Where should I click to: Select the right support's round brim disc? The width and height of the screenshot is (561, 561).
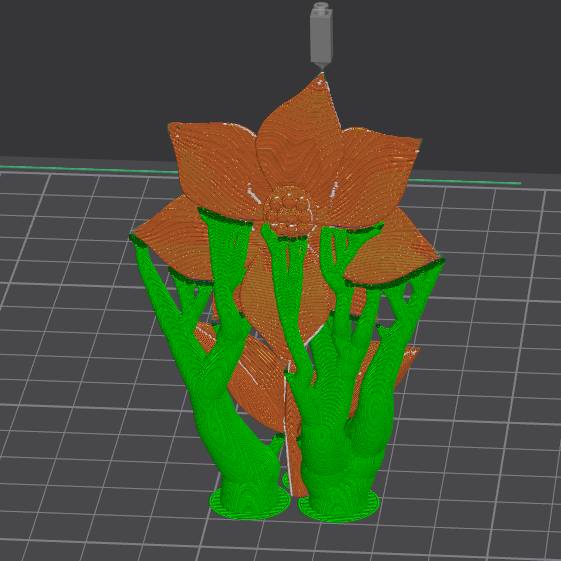click(339, 508)
